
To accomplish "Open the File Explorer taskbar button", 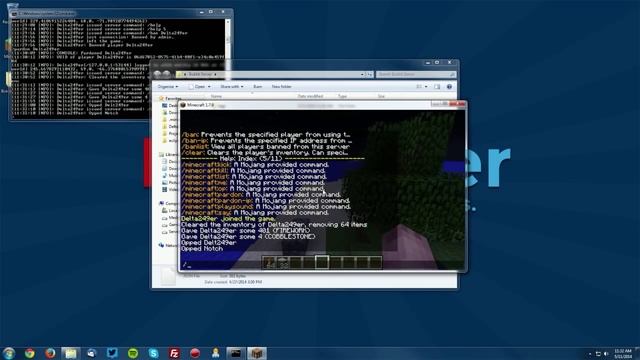I will (71, 353).
